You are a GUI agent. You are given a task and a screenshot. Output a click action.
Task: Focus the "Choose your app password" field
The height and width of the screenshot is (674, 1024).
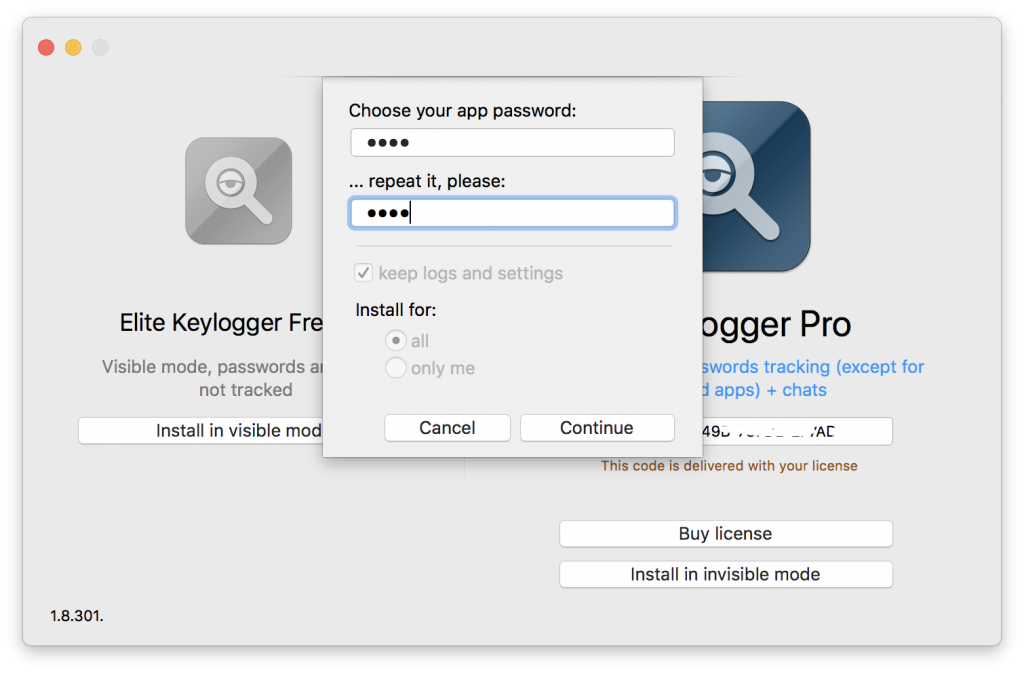(x=512, y=142)
